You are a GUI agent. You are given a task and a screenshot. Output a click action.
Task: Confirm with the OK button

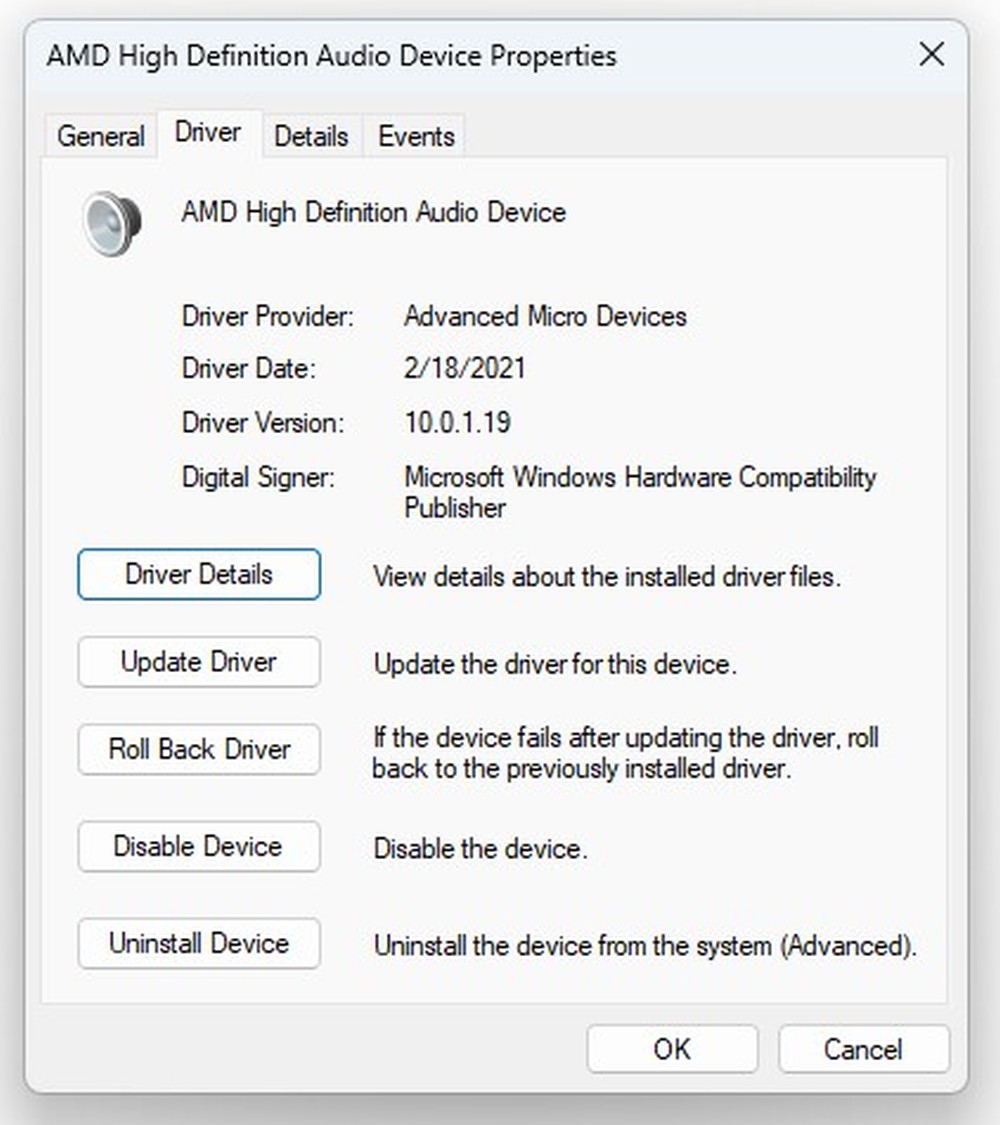[x=672, y=1049]
